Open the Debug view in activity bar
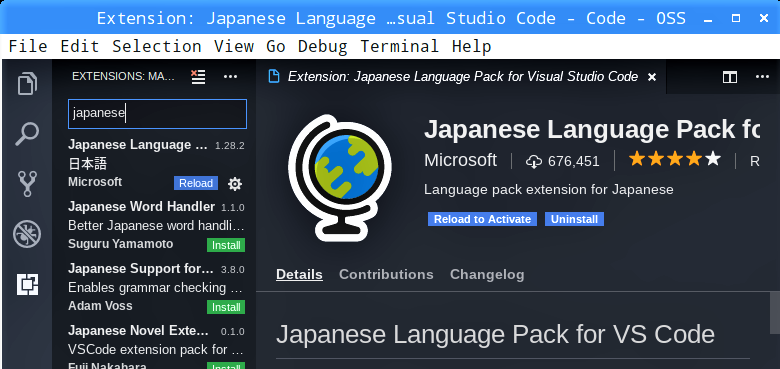This screenshot has height=369, width=780. coord(27,234)
